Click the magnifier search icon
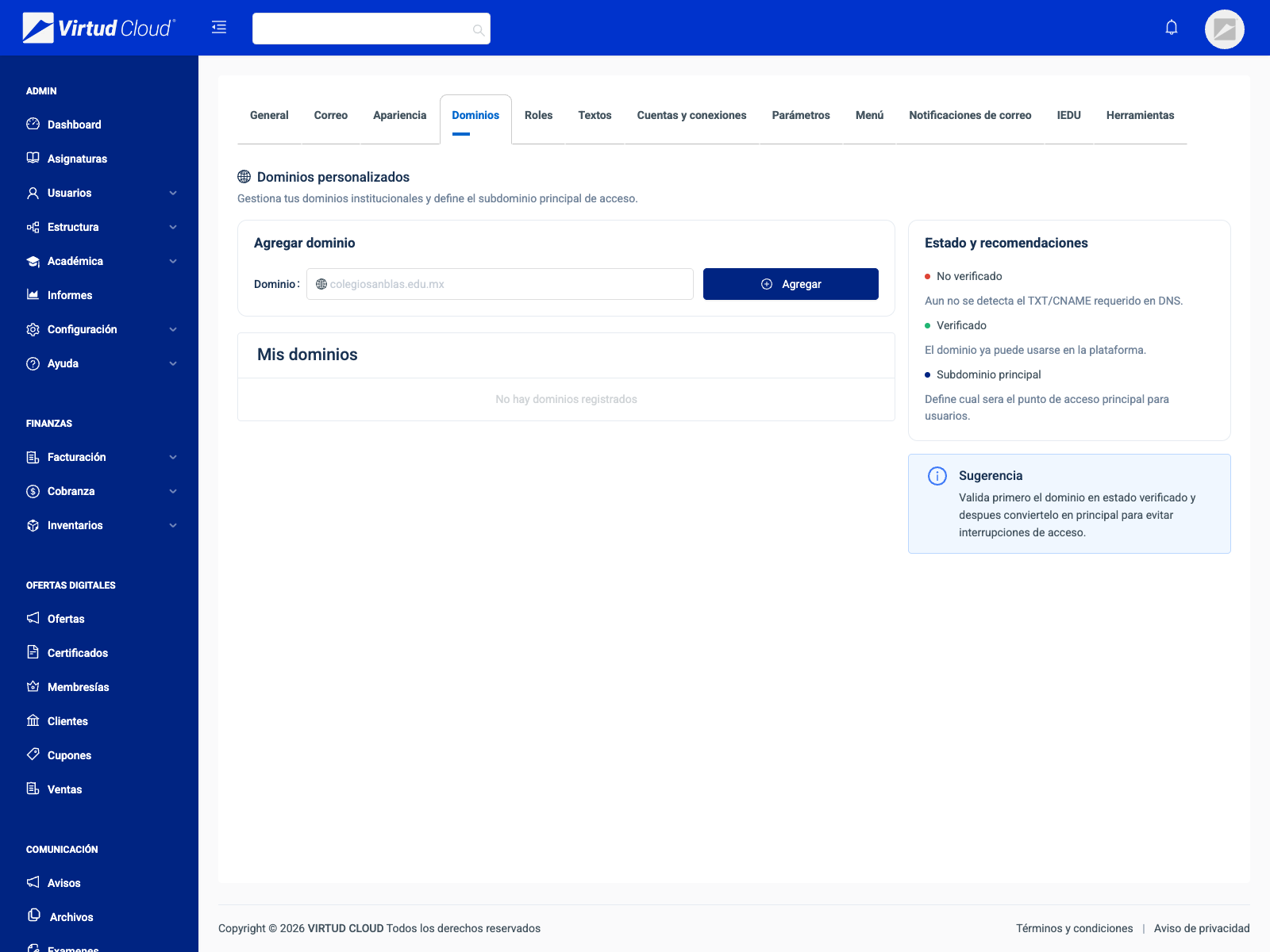 (479, 30)
